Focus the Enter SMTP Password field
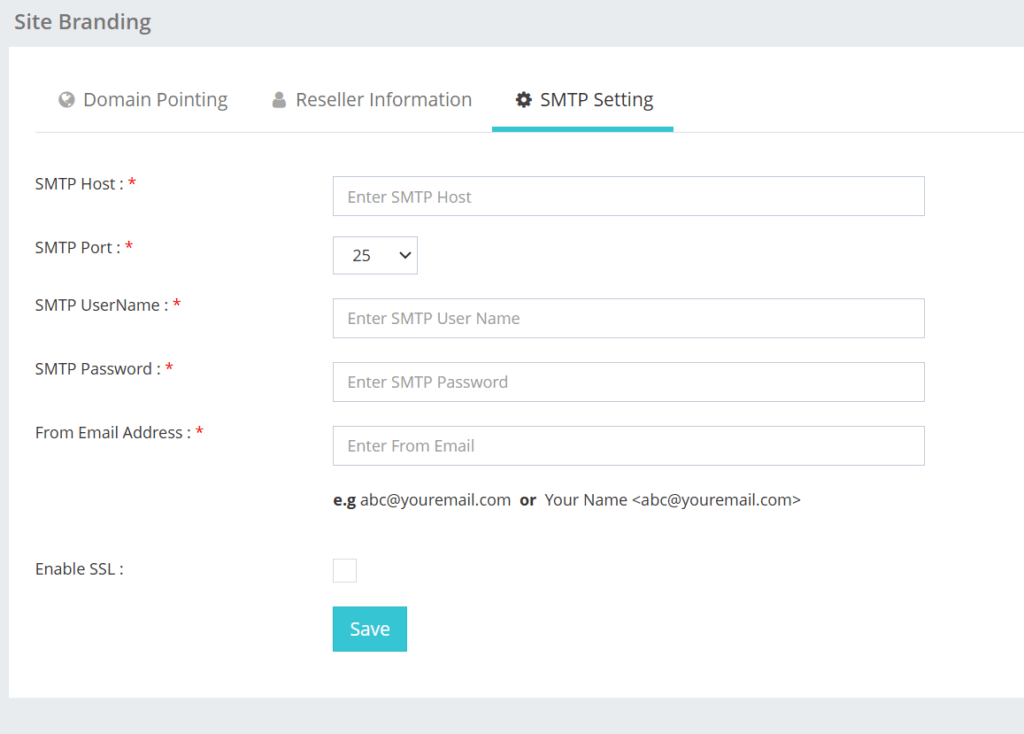This screenshot has width=1024, height=734. point(628,382)
